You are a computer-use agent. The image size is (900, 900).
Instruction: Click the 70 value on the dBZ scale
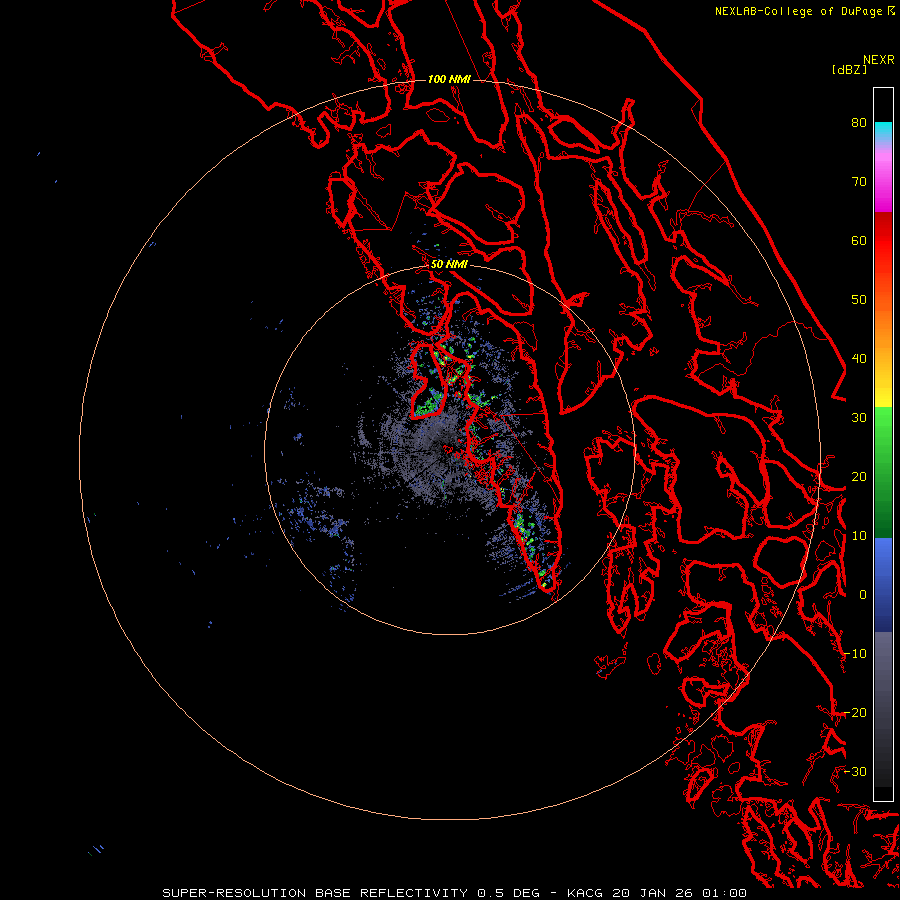click(859, 181)
